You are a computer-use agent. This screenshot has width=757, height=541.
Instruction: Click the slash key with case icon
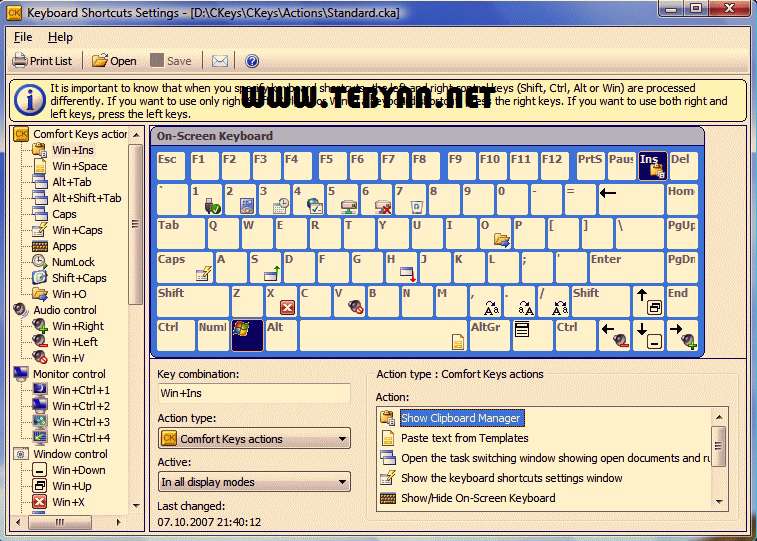tap(553, 301)
